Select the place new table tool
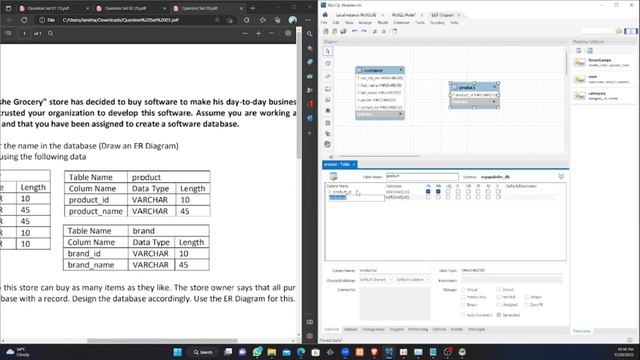Viewport: 640px width, 360px height. [328, 122]
